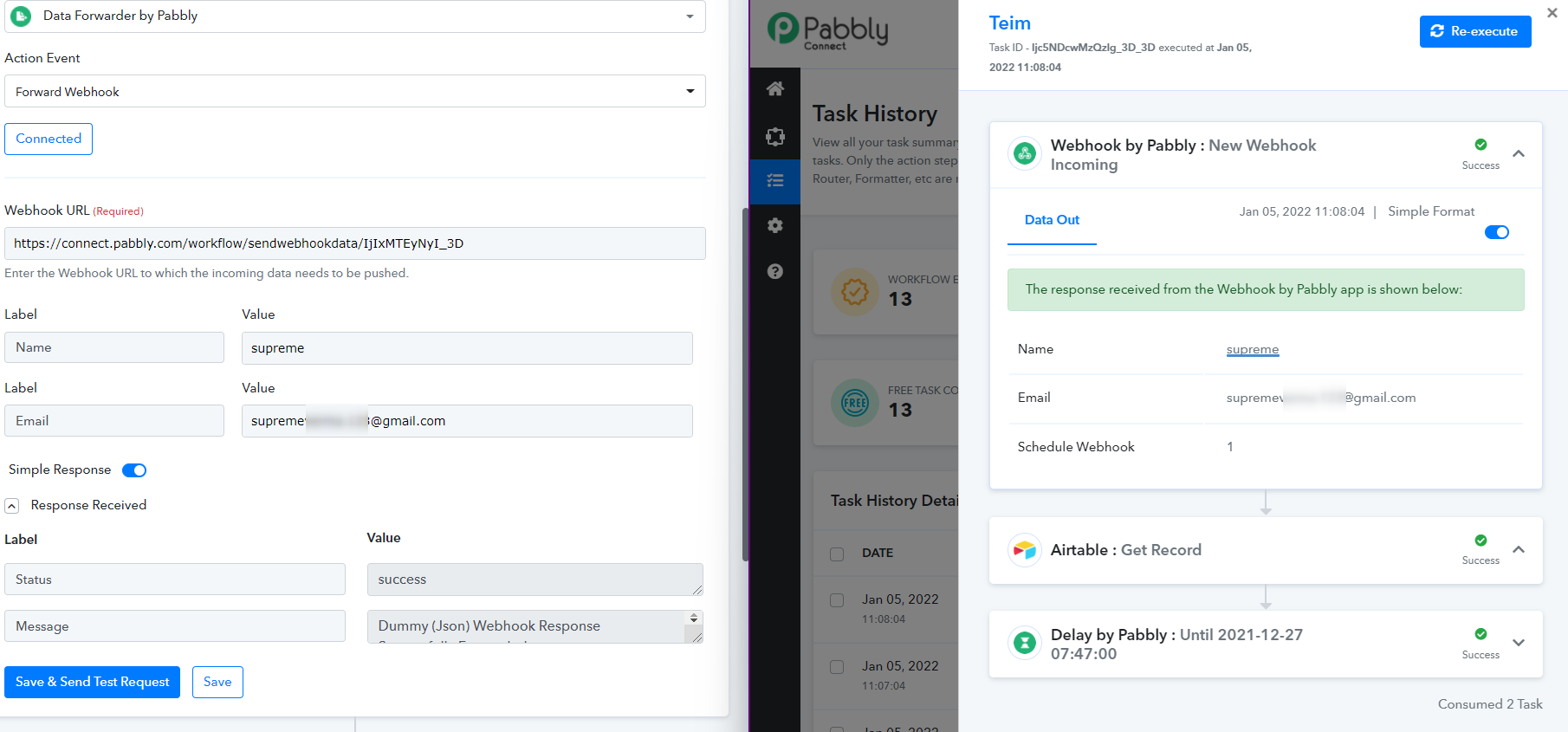Click Save & Send Test Request
Viewport: 1568px width, 732px height.
[92, 682]
